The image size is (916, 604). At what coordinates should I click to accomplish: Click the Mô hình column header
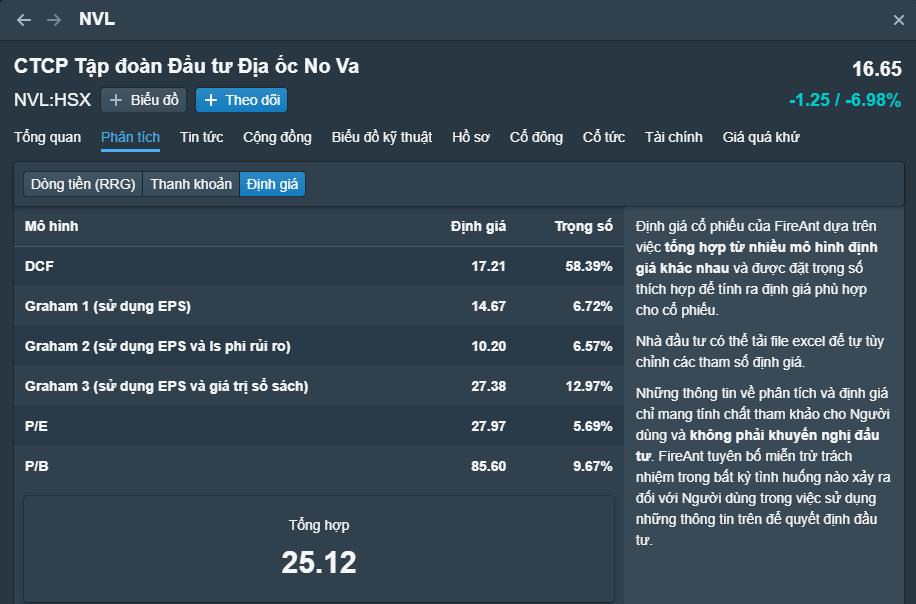[x=51, y=226]
